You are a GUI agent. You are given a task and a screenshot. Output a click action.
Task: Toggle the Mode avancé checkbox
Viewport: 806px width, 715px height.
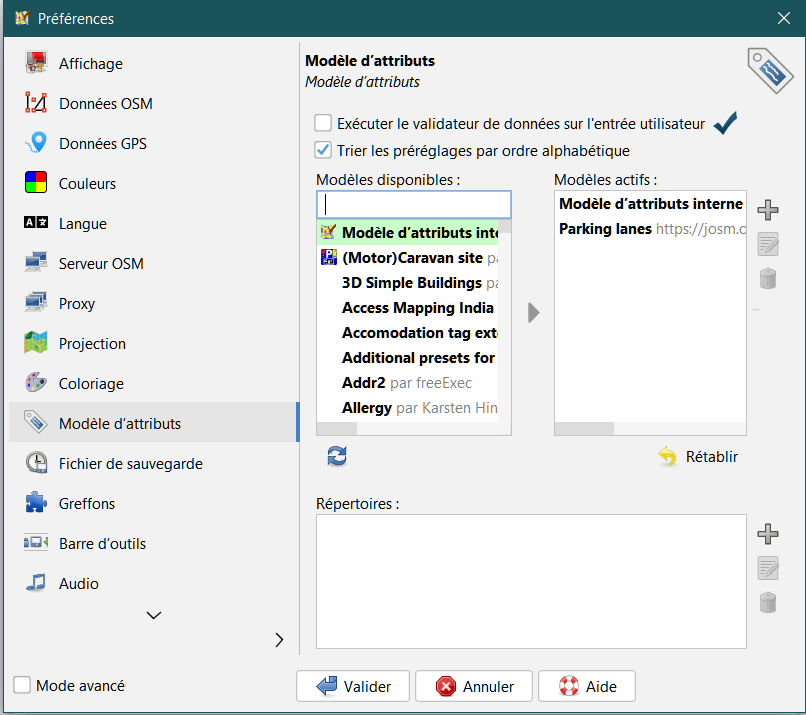point(22,686)
